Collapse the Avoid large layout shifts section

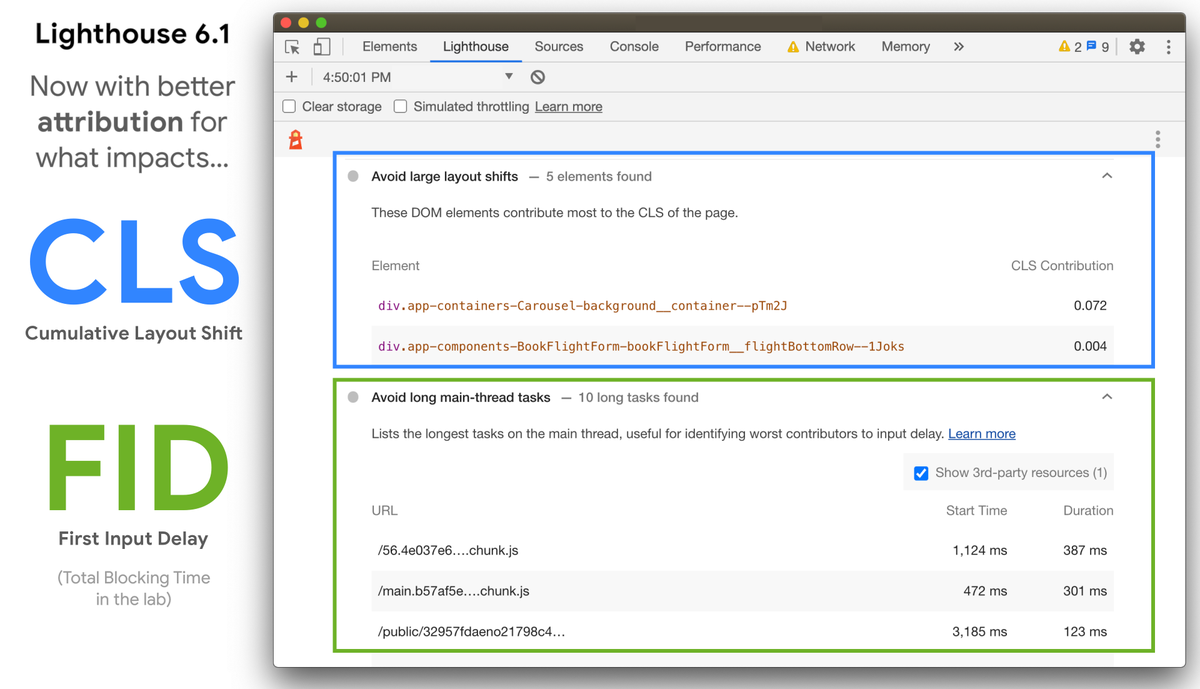(x=1106, y=175)
